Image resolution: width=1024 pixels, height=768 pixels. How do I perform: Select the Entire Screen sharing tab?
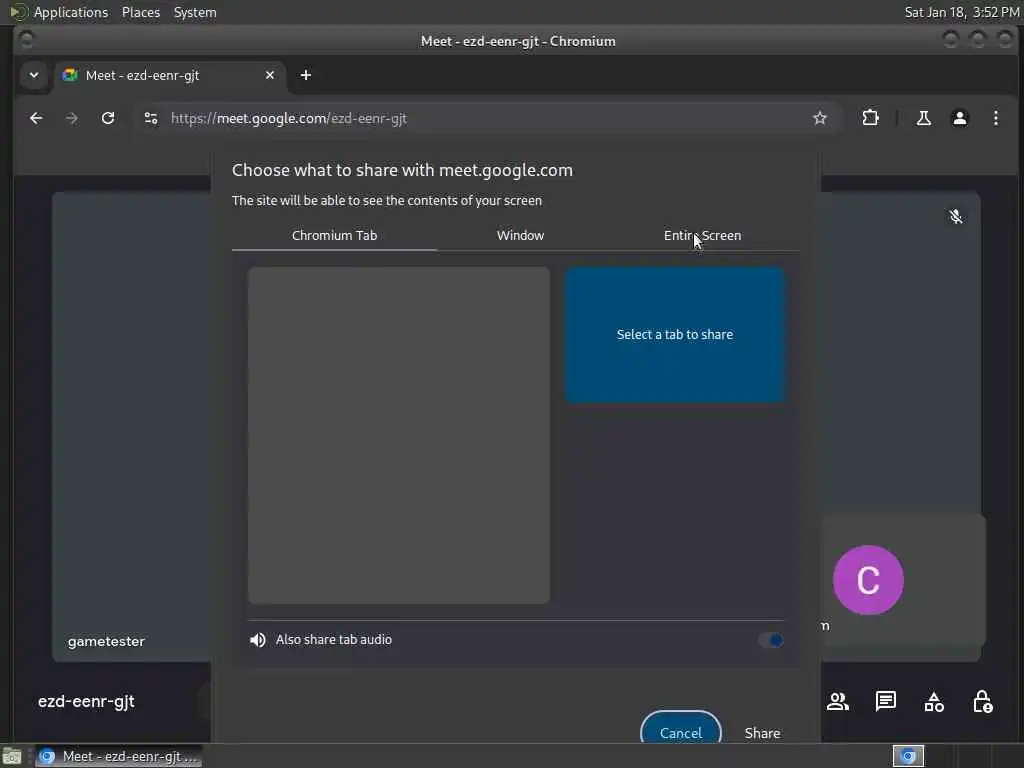click(702, 235)
